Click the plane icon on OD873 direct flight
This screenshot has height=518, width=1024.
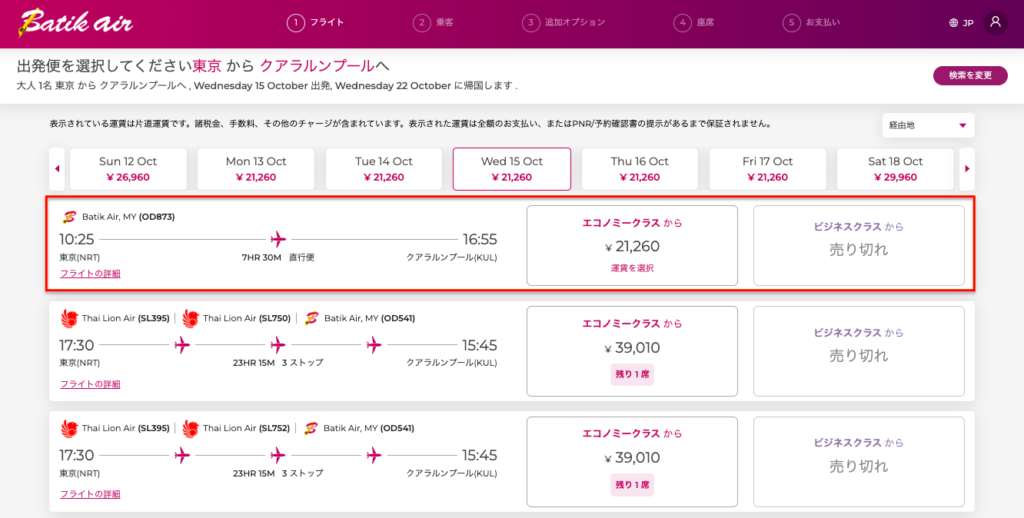pos(278,238)
